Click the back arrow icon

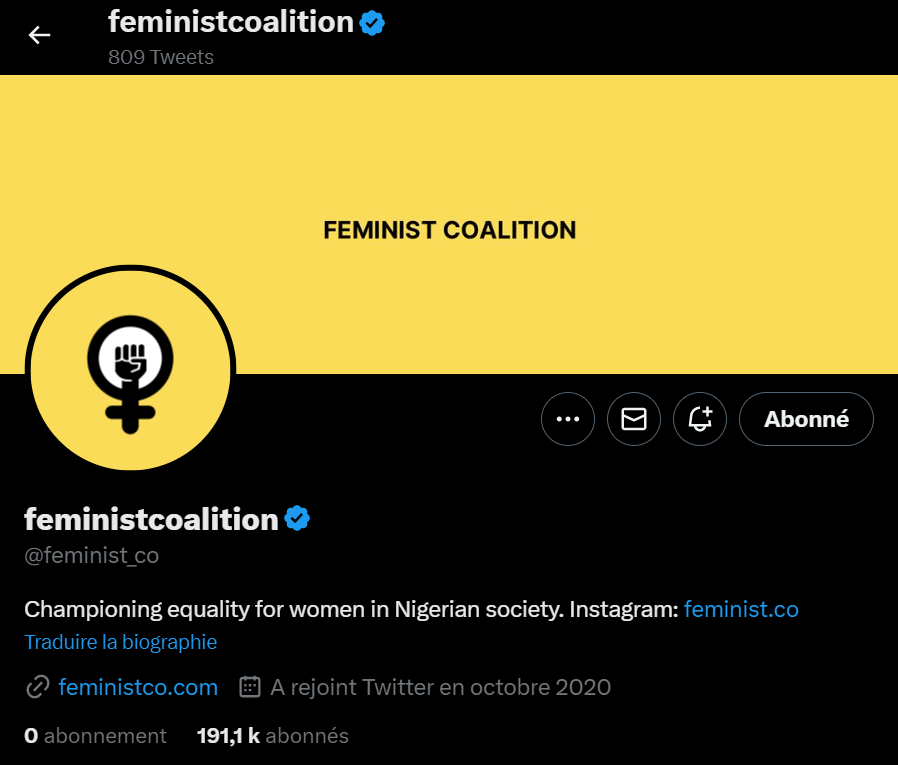(39, 35)
